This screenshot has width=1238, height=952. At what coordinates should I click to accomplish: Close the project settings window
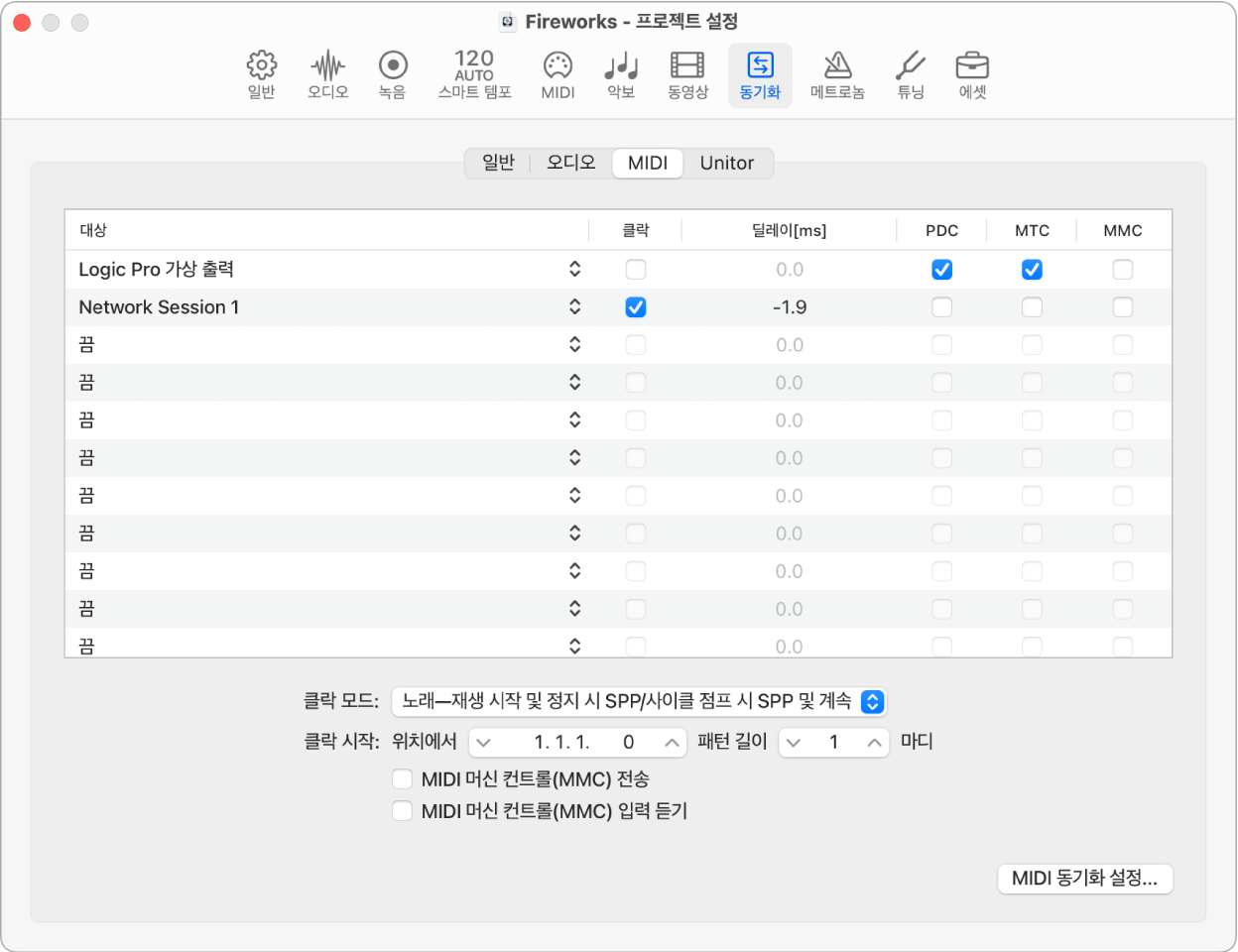pos(22,22)
